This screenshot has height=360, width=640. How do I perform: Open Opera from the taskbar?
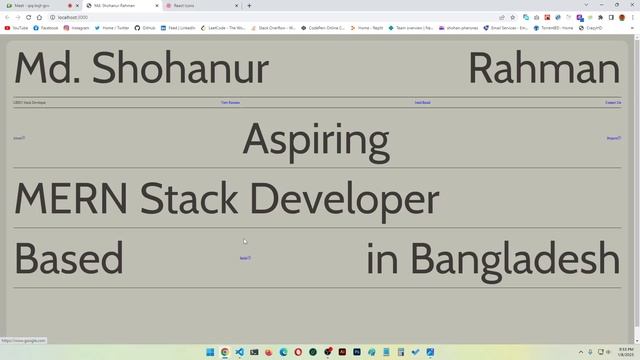tap(298, 352)
